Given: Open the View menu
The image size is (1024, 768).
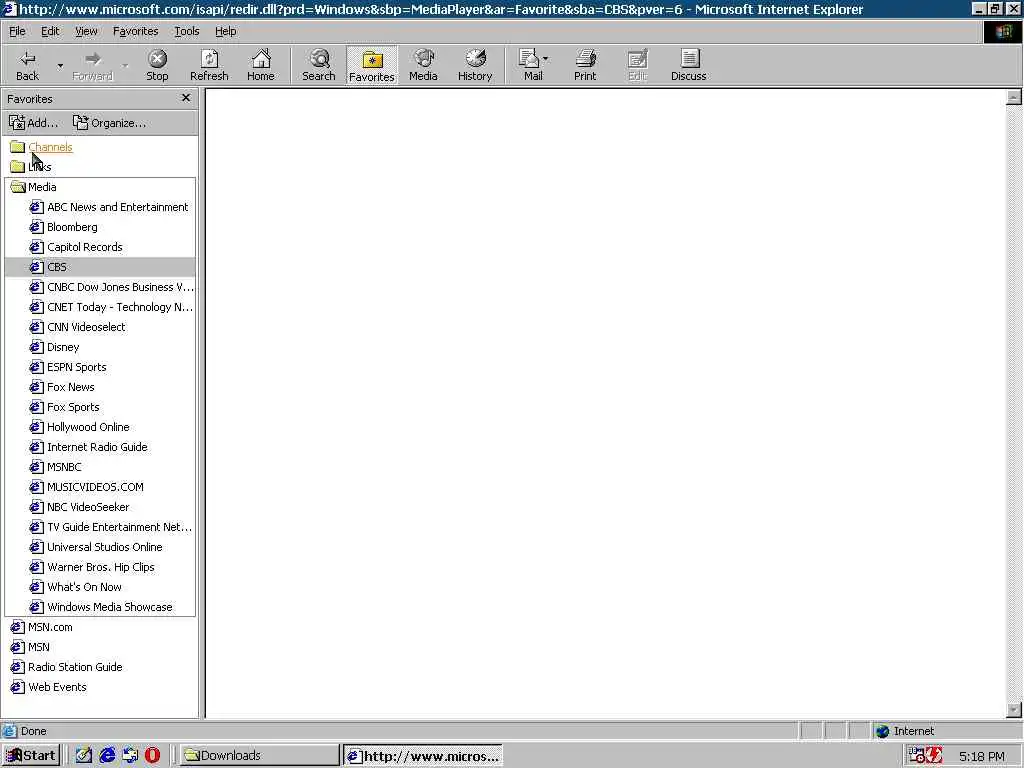Looking at the screenshot, I should [86, 31].
